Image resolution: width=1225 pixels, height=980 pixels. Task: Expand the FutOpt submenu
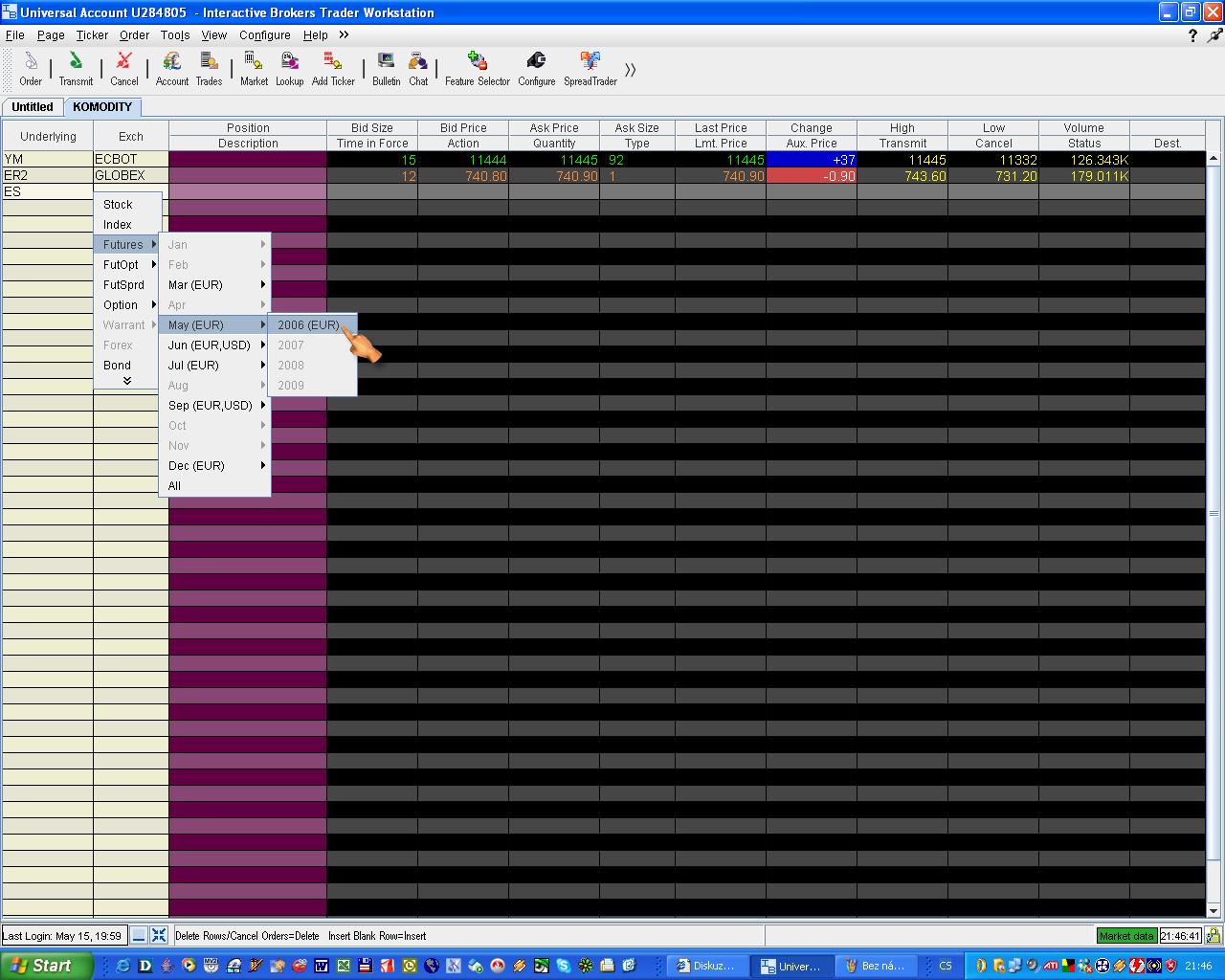[x=128, y=265]
